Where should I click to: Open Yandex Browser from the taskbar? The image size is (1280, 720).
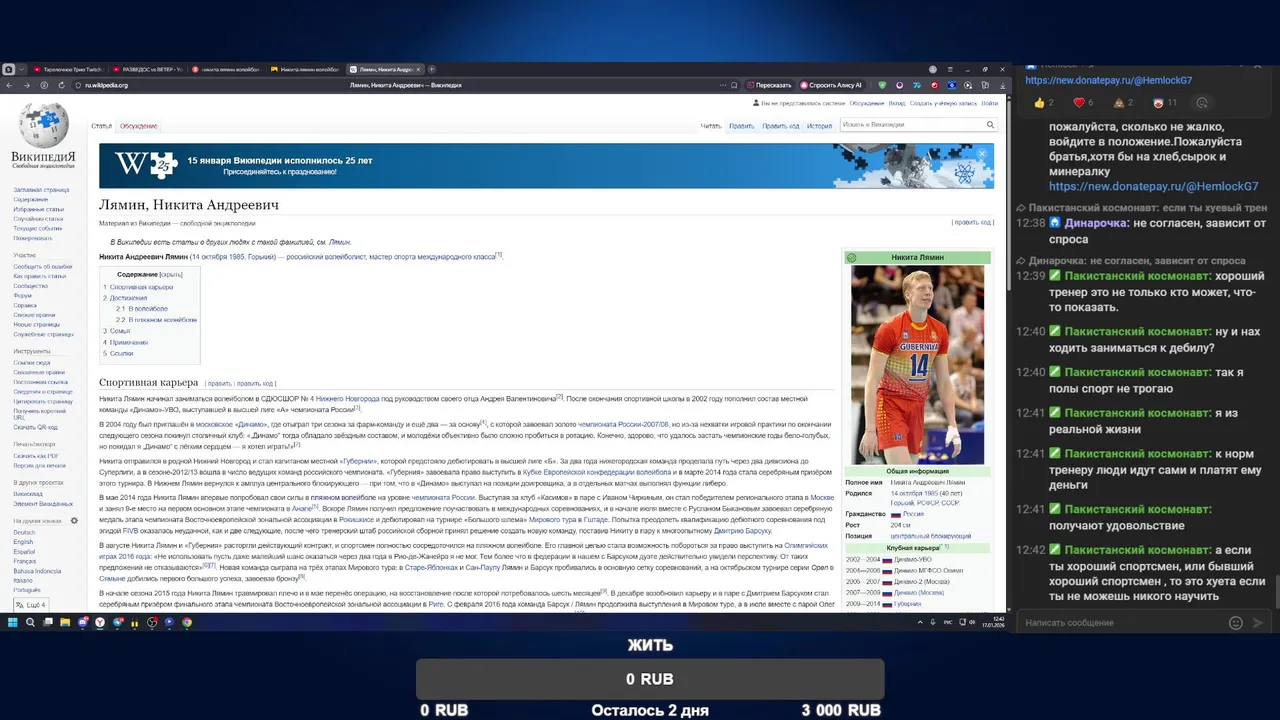click(x=100, y=622)
